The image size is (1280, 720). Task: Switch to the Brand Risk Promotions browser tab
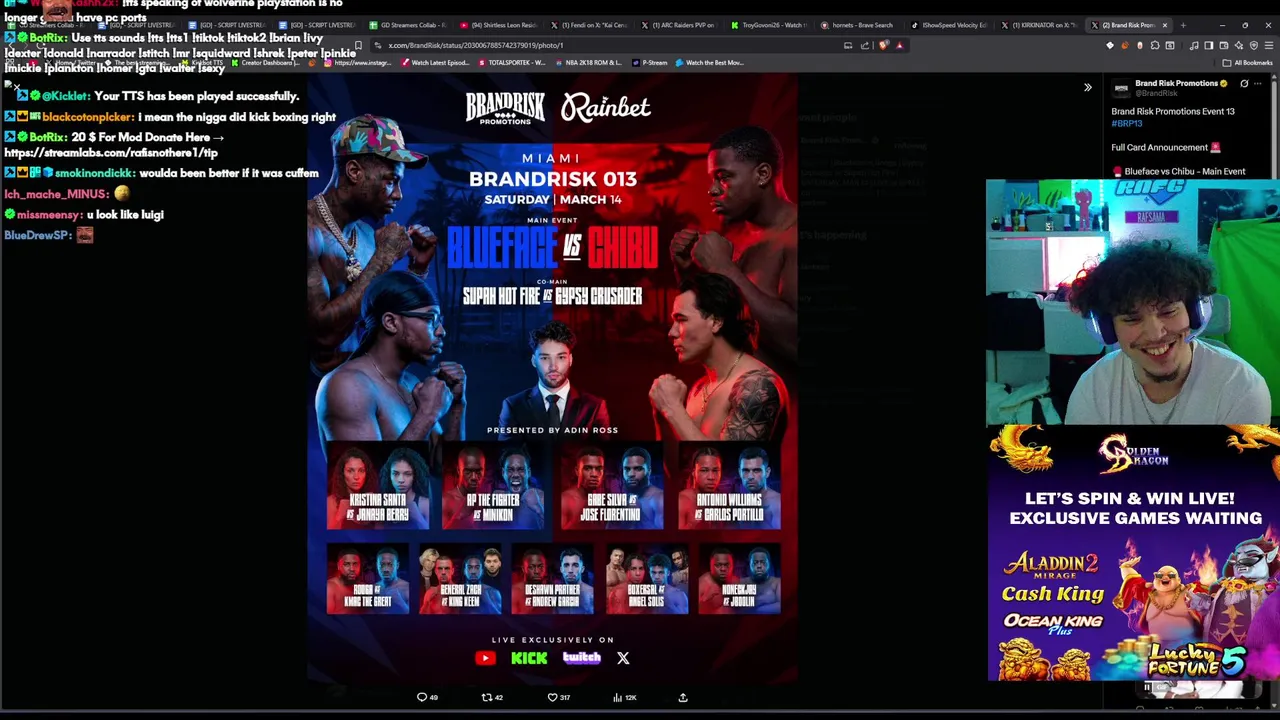(1127, 25)
